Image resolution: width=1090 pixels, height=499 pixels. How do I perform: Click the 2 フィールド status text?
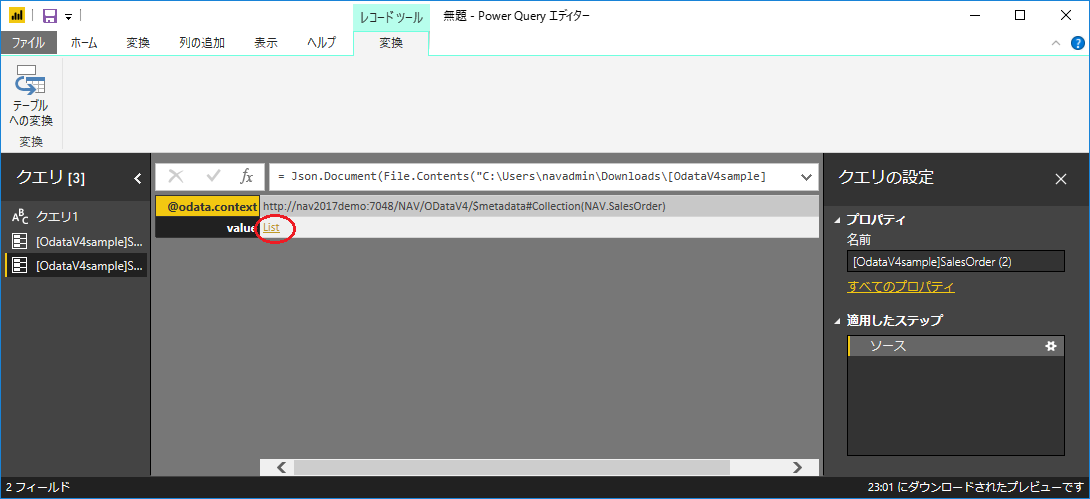click(x=38, y=486)
